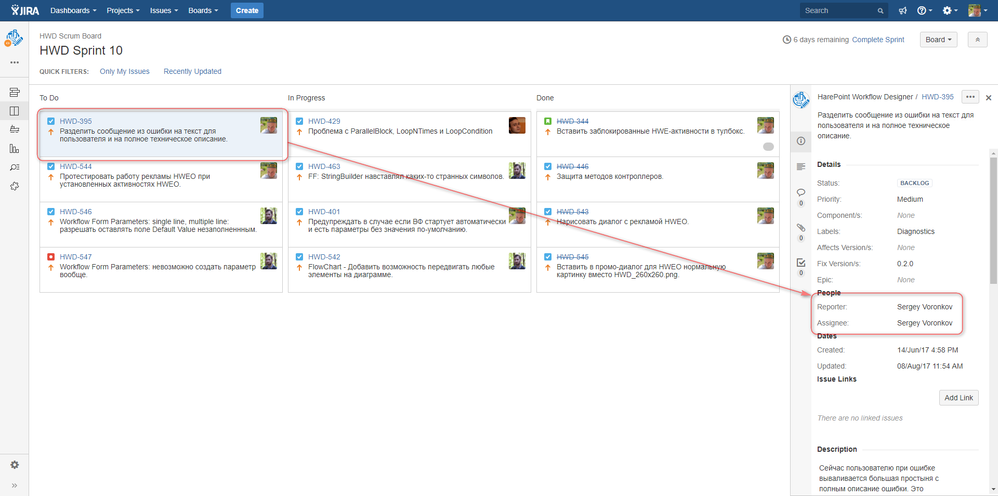The image size is (998, 496).
Task: Open the Add-ons puzzle icon in sidebar
Action: pos(14,186)
